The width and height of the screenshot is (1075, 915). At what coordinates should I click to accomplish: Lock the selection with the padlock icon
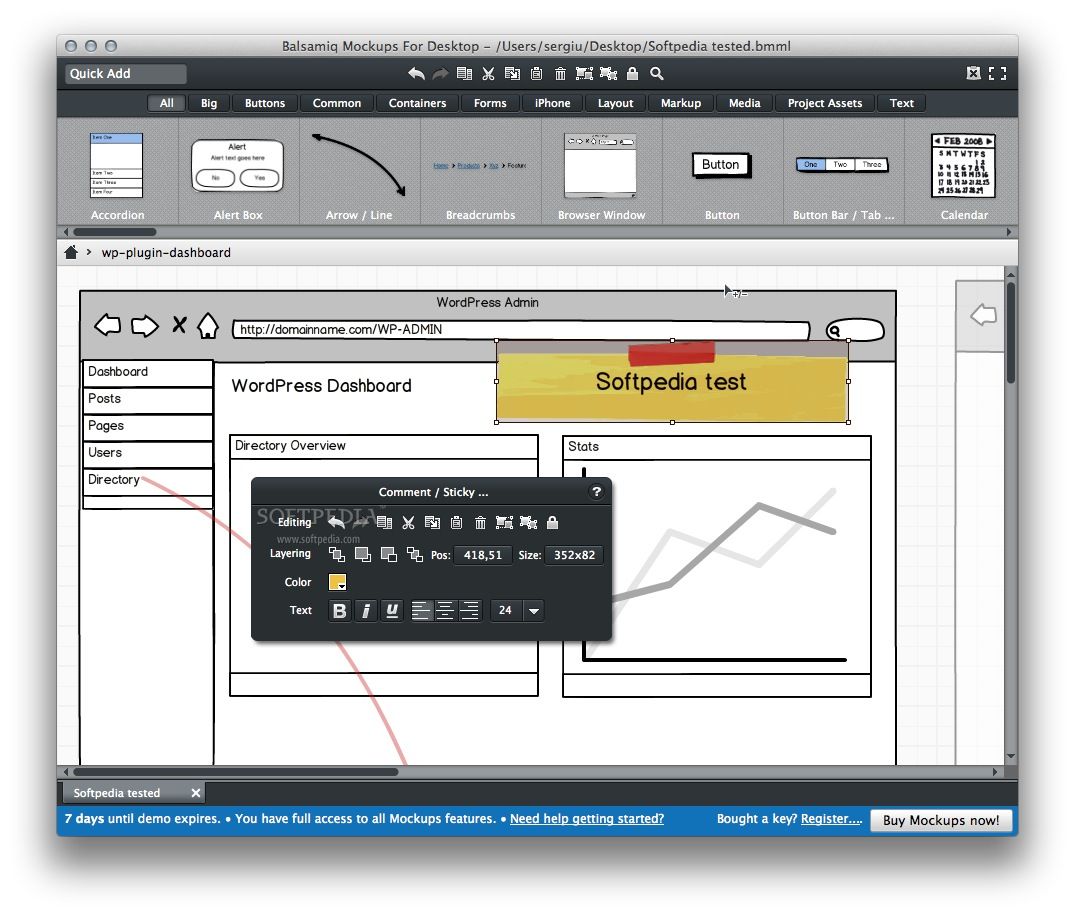(x=631, y=73)
